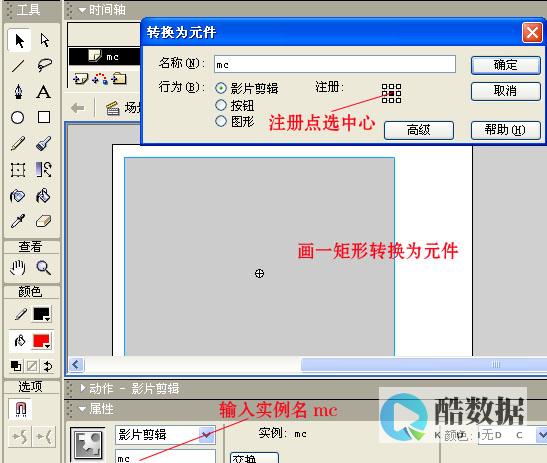Viewport: 547px width, 463px height.
Task: Click the Smooth option icon
Action: point(20,436)
